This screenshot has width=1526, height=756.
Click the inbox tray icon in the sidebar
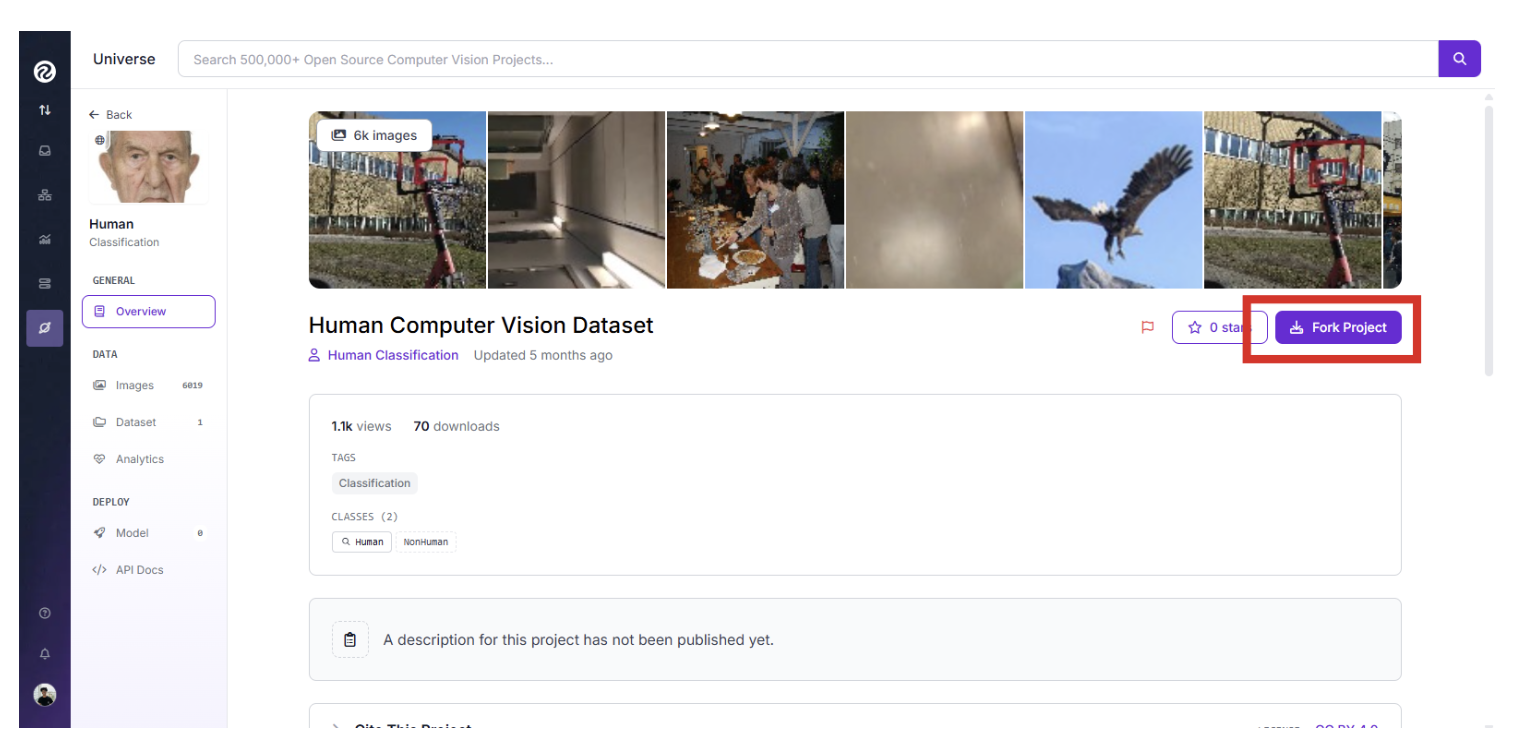[x=44, y=152]
